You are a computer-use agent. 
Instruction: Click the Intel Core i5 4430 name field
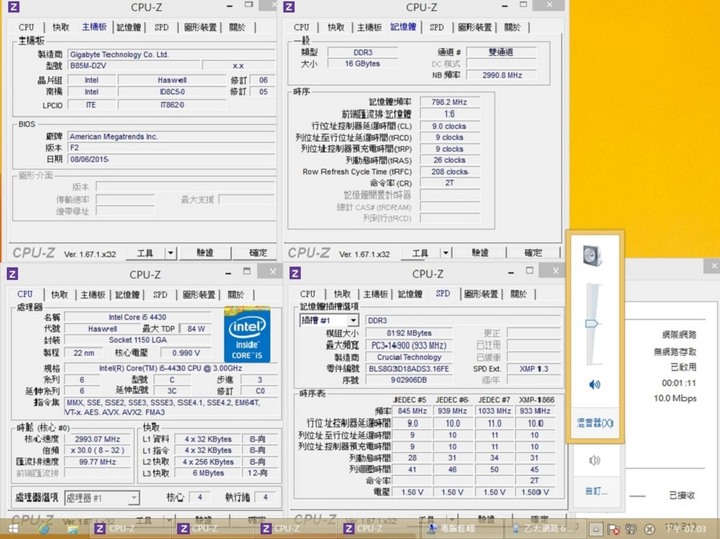(137, 317)
